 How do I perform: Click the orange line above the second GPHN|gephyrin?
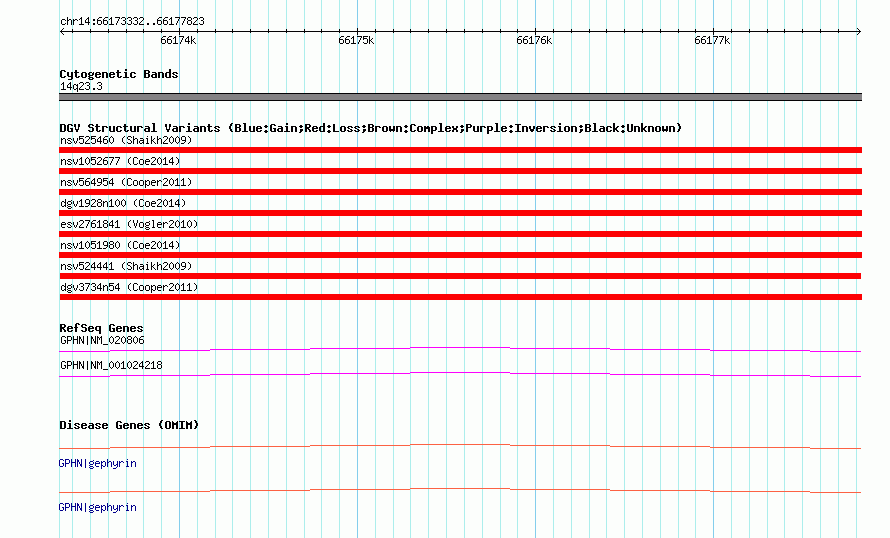(x=460, y=490)
